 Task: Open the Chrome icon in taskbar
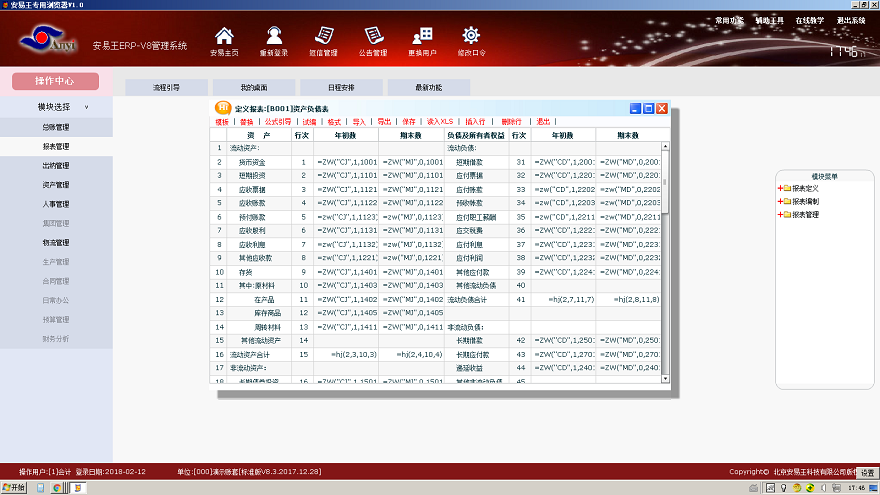(x=57, y=488)
